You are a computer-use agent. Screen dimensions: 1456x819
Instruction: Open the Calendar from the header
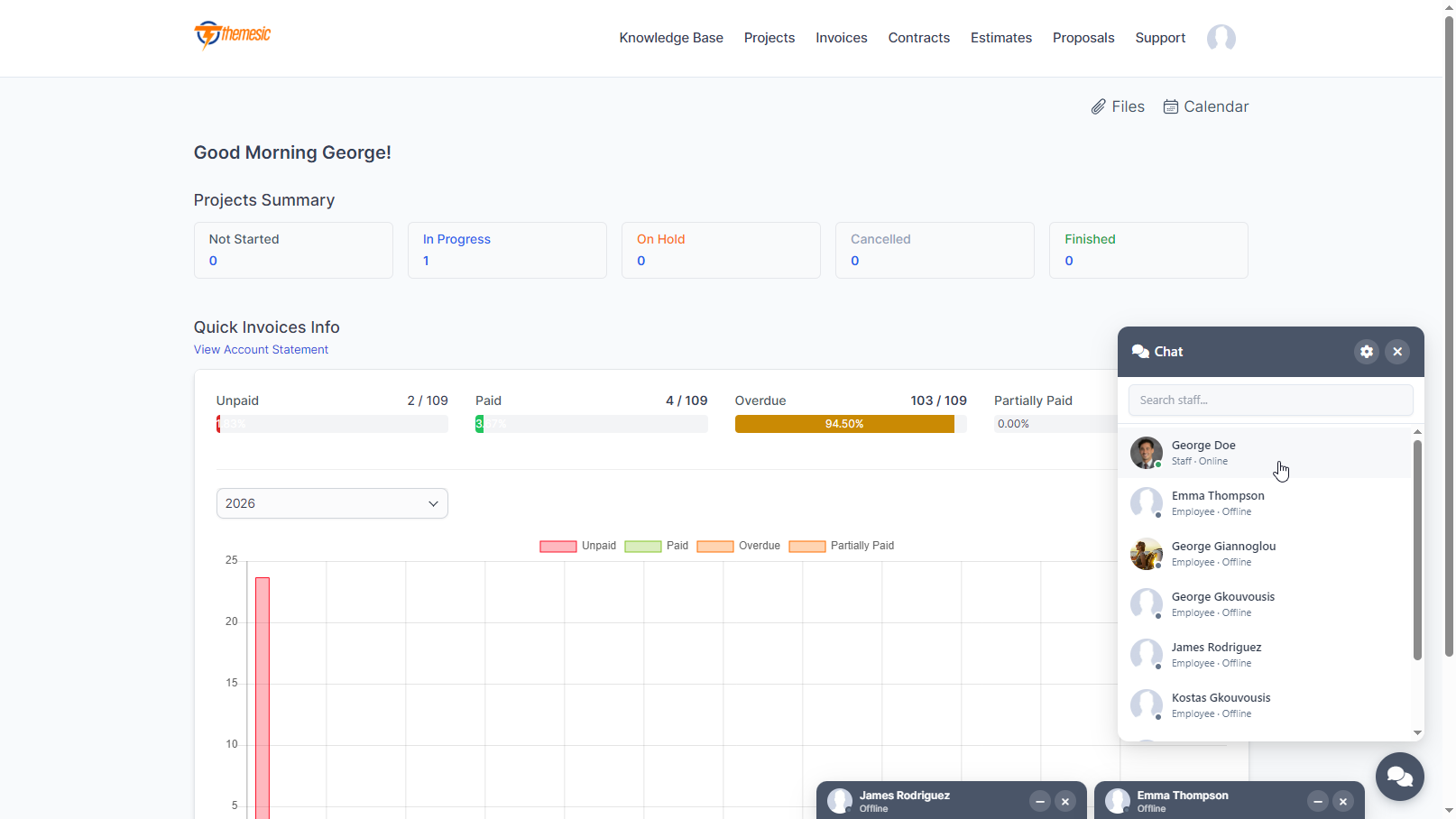pos(1205,106)
